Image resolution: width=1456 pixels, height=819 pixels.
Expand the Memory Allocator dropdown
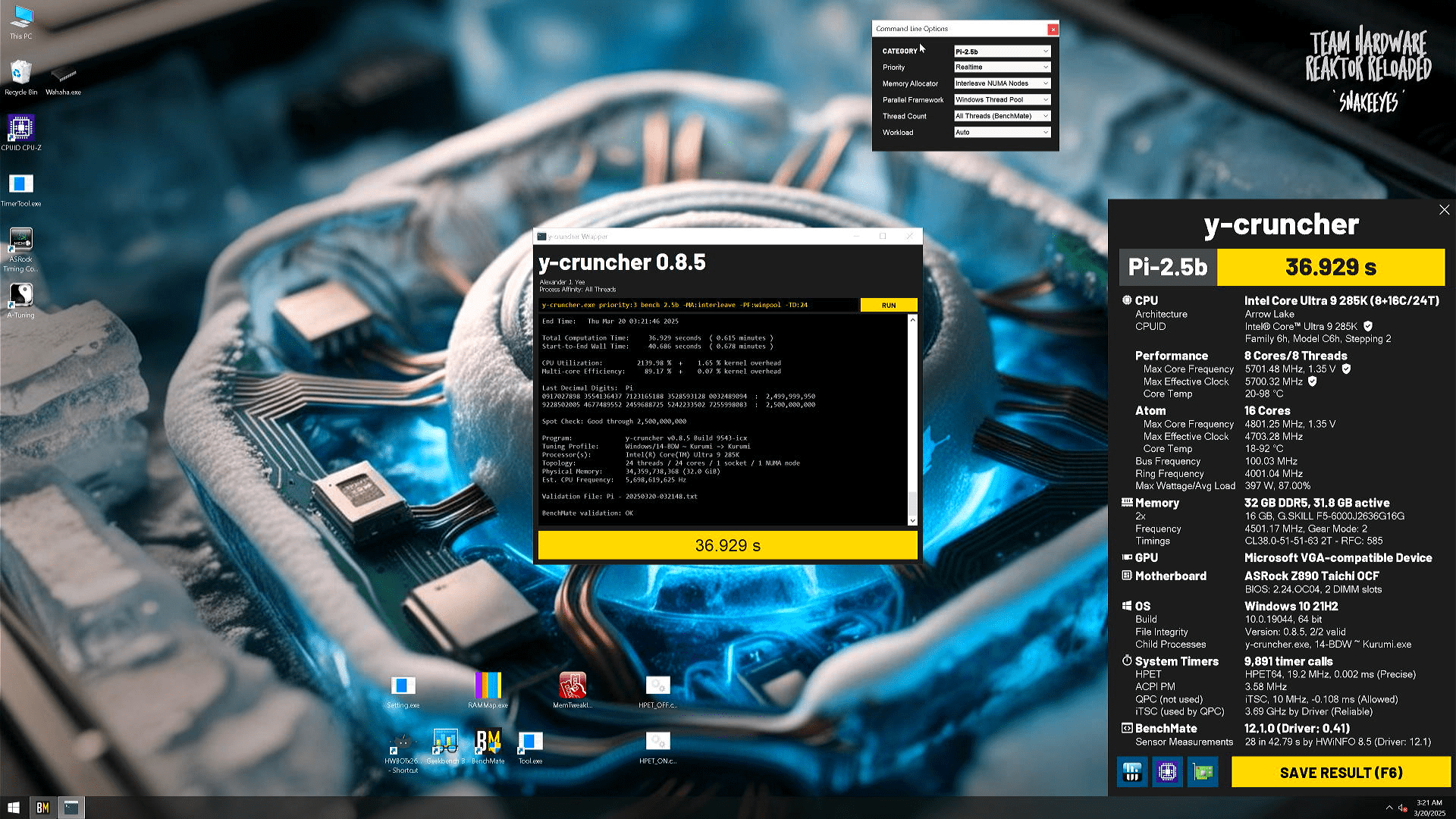pyautogui.click(x=1002, y=83)
